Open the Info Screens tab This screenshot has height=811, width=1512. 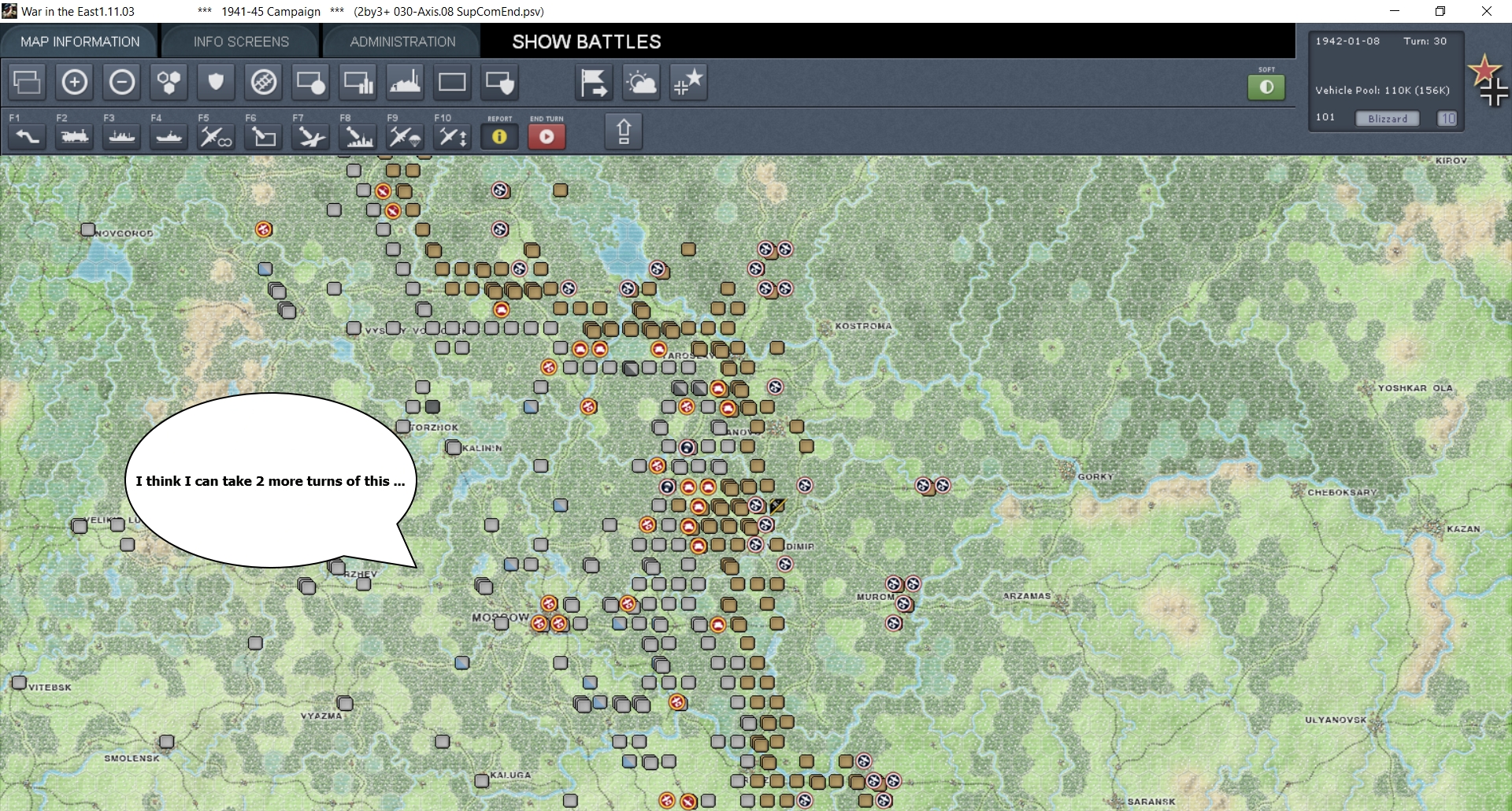241,42
